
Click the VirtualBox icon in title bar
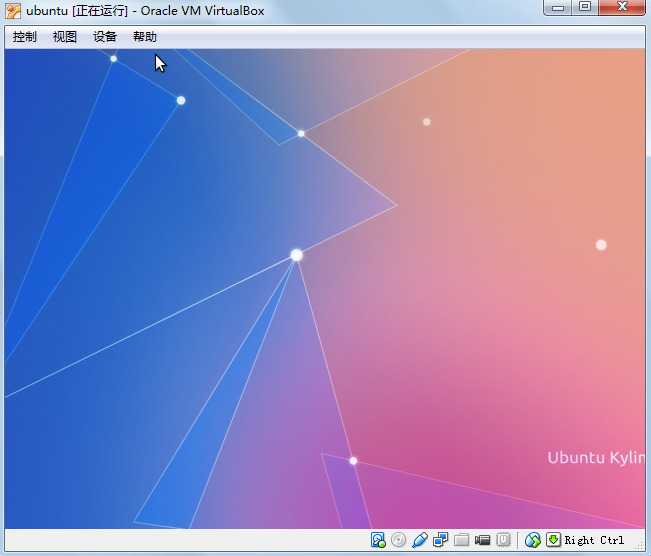click(13, 11)
